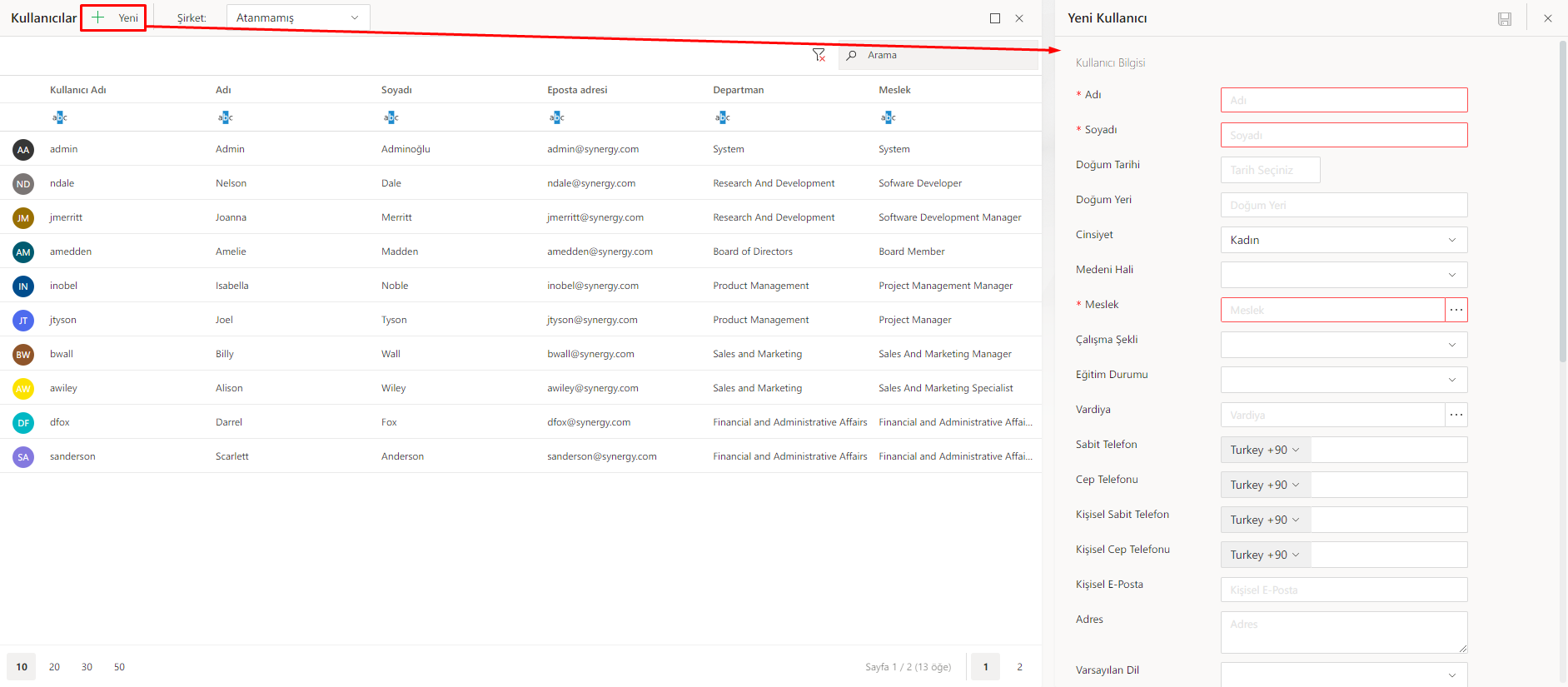Go to page 1
The height and width of the screenshot is (687, 1568).
pyautogui.click(x=986, y=667)
